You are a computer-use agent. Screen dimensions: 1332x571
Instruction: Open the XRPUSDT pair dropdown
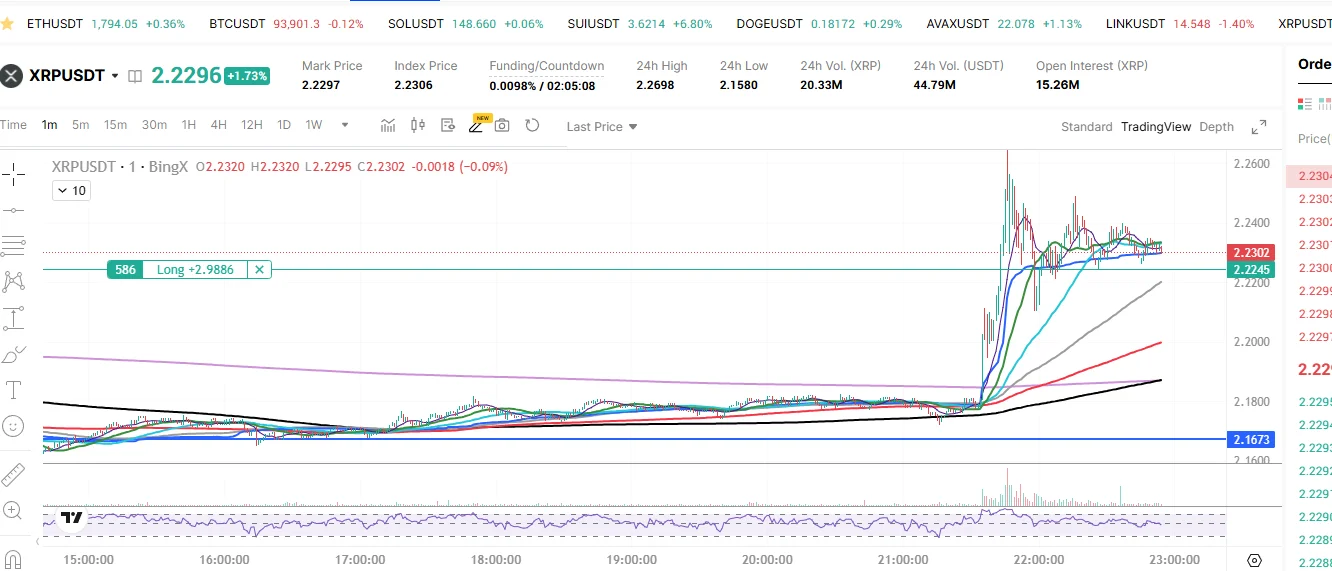click(115, 75)
